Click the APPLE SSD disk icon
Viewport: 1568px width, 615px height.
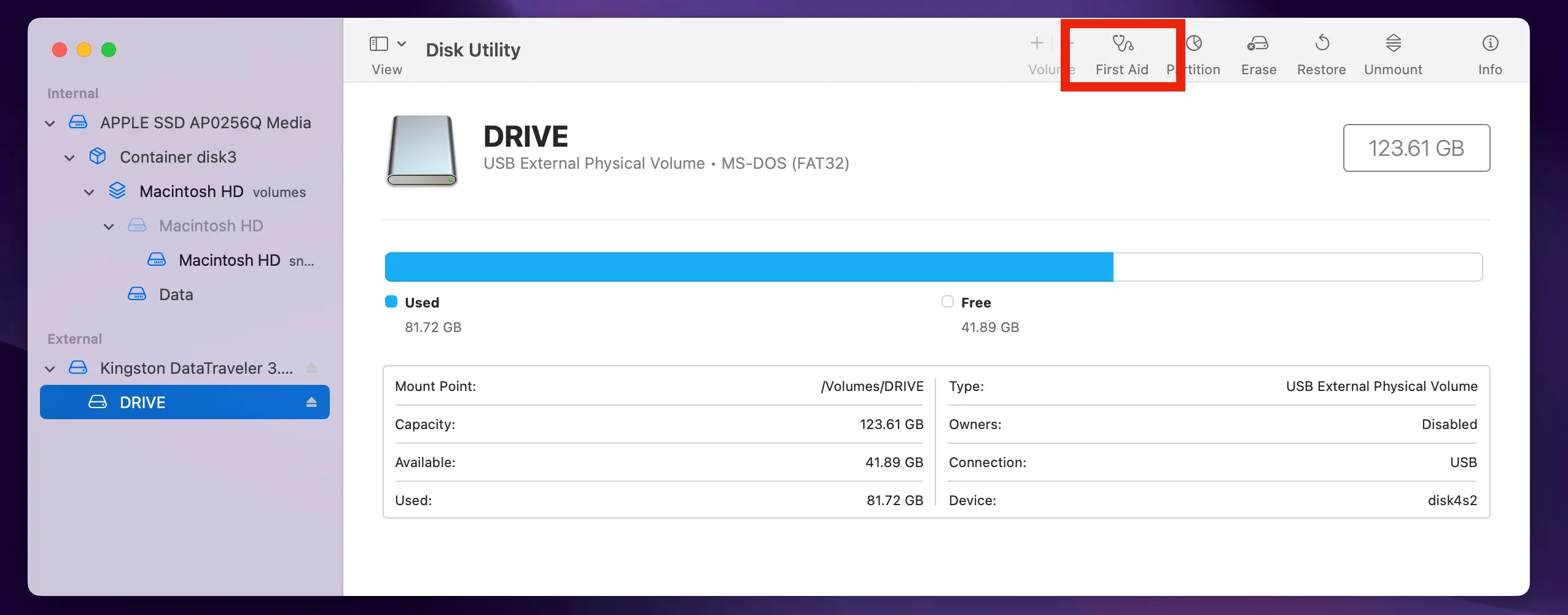click(x=78, y=122)
